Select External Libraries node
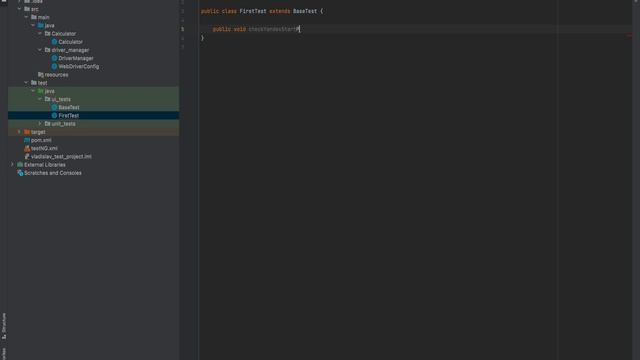Image resolution: width=640 pixels, height=360 pixels. [x=45, y=164]
